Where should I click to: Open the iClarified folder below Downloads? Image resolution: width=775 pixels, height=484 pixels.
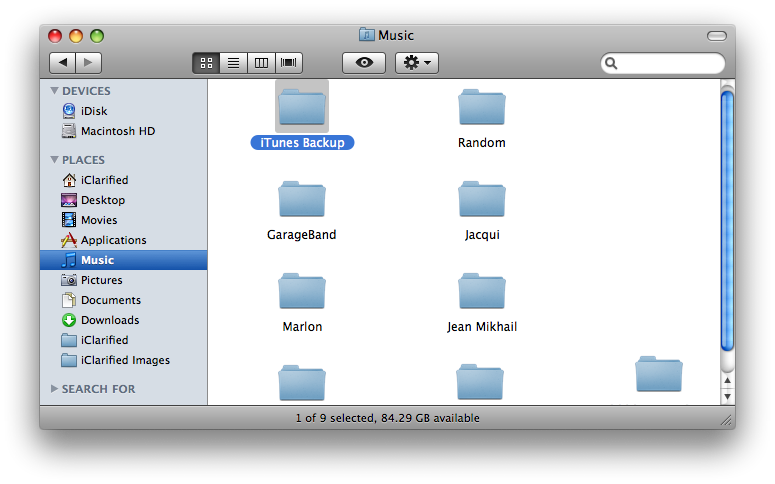point(124,340)
